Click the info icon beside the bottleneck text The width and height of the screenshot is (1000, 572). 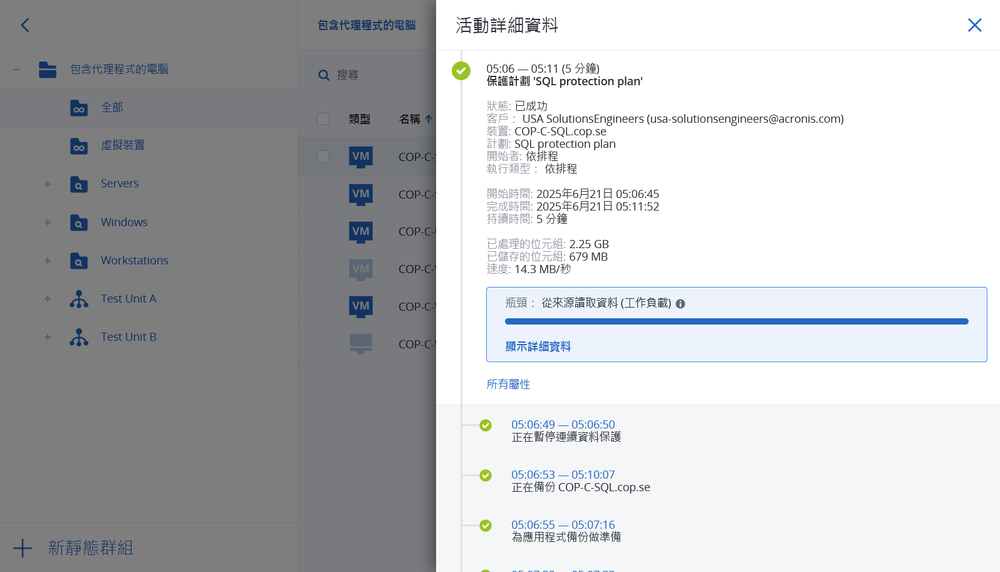(x=680, y=303)
